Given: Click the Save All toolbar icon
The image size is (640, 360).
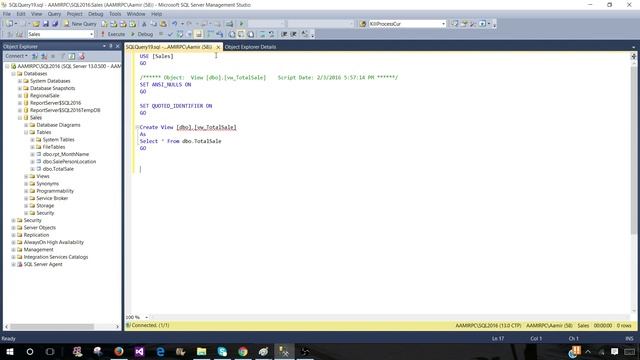Looking at the screenshot, I should tap(55, 24).
